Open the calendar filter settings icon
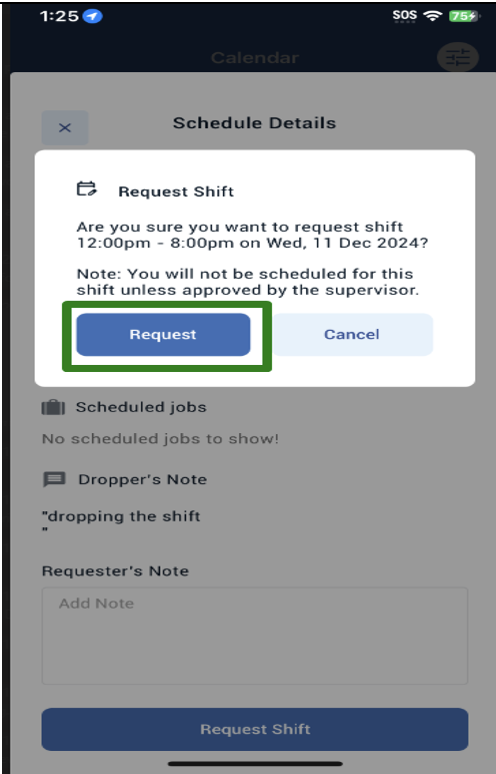Image resolution: width=496 pixels, height=774 pixels. [458, 57]
